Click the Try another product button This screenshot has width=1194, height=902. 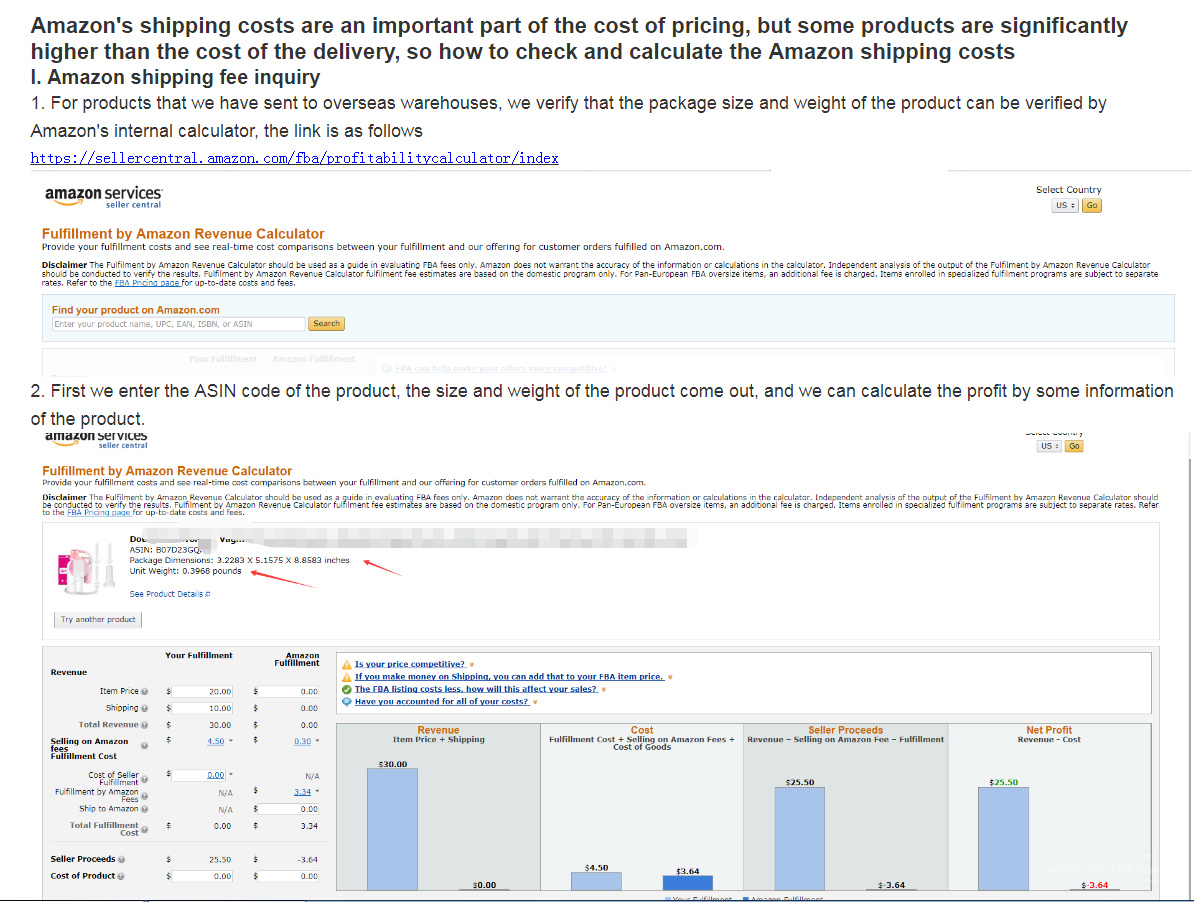98,620
